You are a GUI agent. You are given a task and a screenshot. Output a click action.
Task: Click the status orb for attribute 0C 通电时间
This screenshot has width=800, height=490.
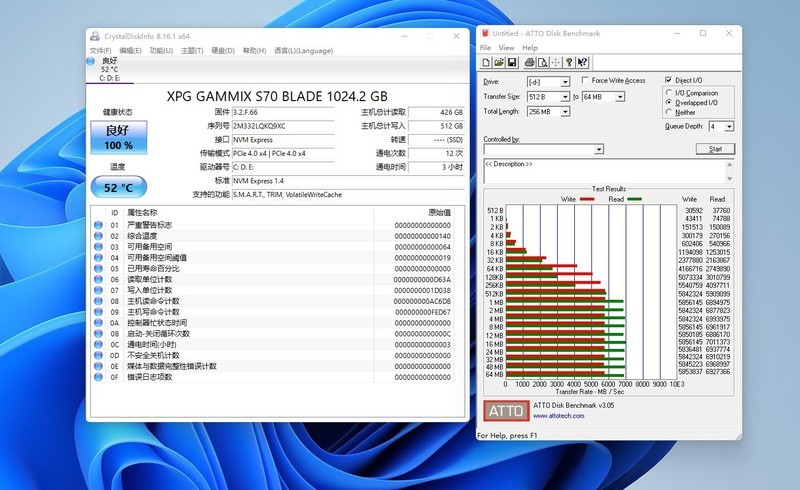click(98, 345)
